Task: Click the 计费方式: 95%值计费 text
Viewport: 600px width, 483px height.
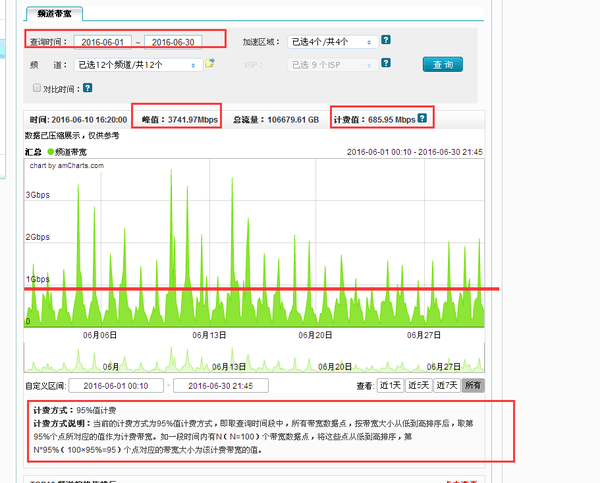Action: pos(75,411)
